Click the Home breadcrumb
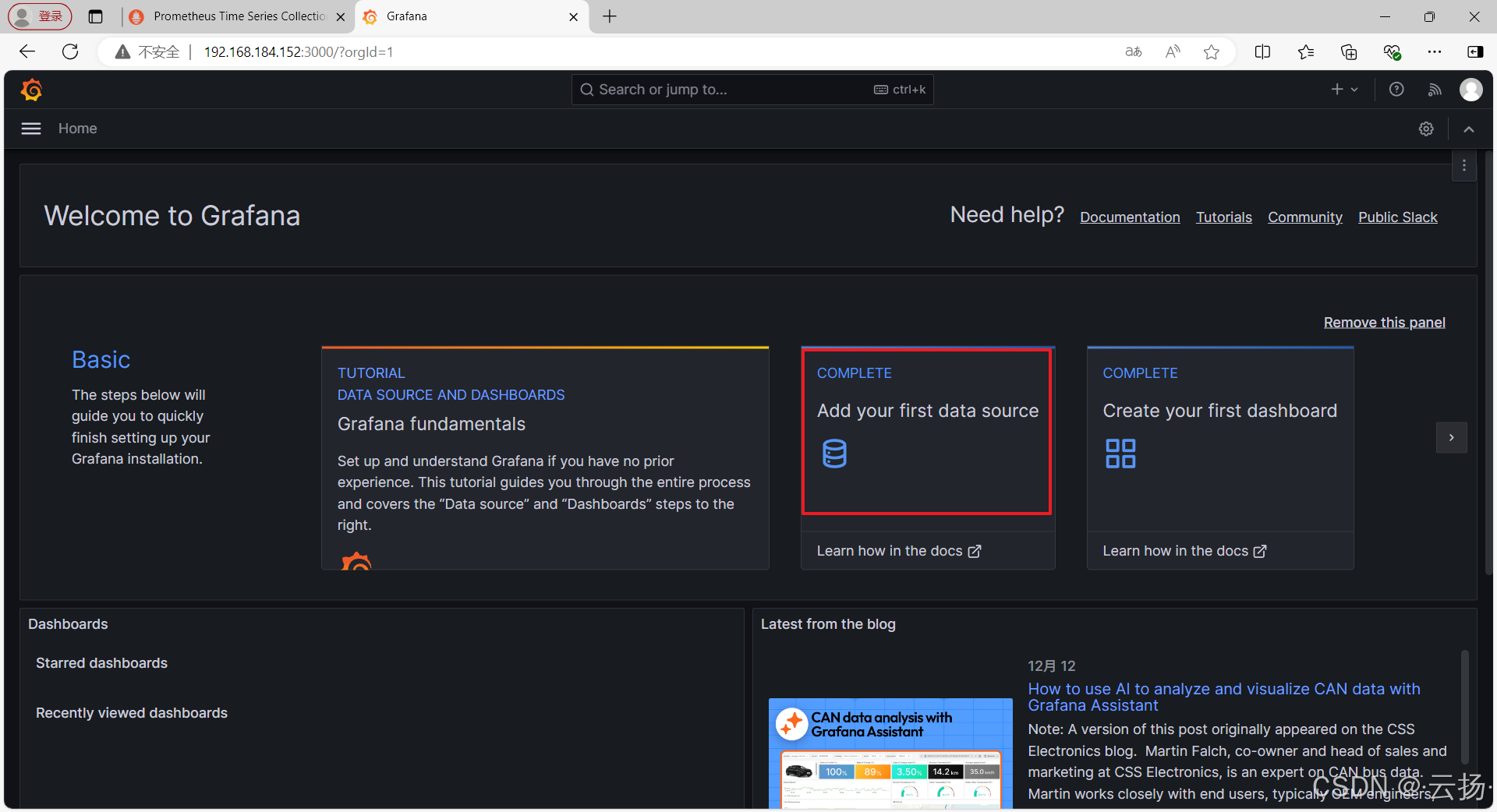This screenshot has height=812, width=1497. [78, 129]
